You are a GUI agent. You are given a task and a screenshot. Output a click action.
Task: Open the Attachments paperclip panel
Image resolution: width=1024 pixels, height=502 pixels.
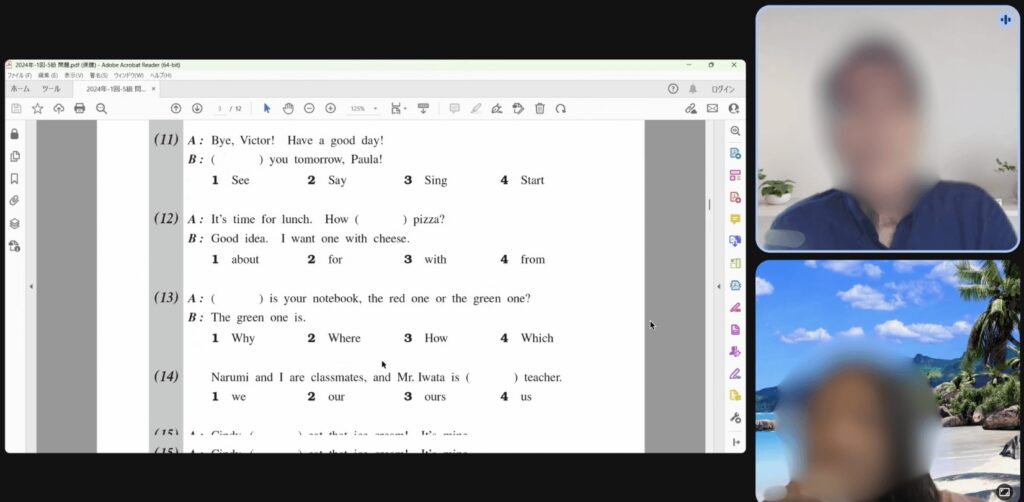click(x=14, y=201)
